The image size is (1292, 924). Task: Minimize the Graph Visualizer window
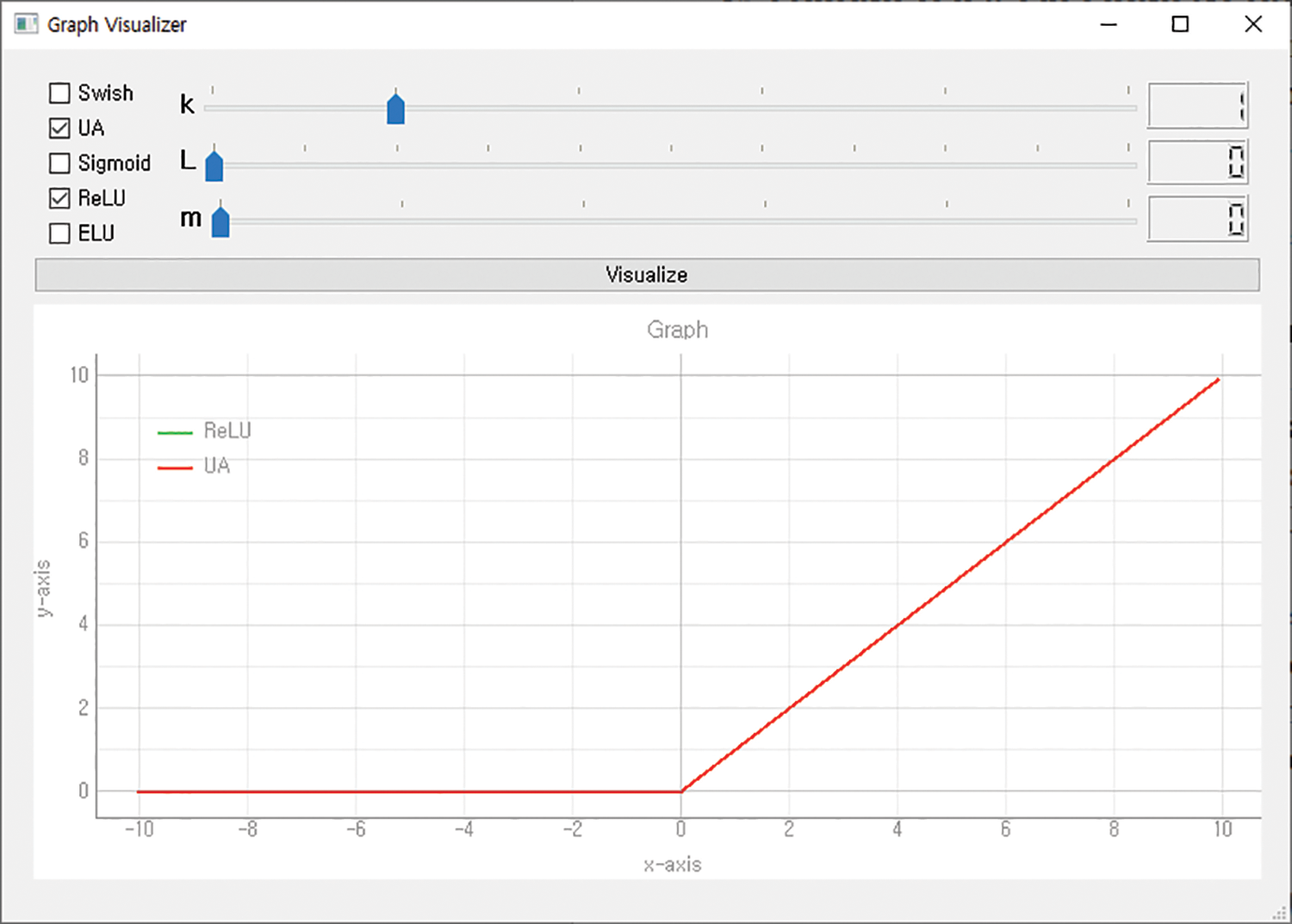click(1109, 24)
